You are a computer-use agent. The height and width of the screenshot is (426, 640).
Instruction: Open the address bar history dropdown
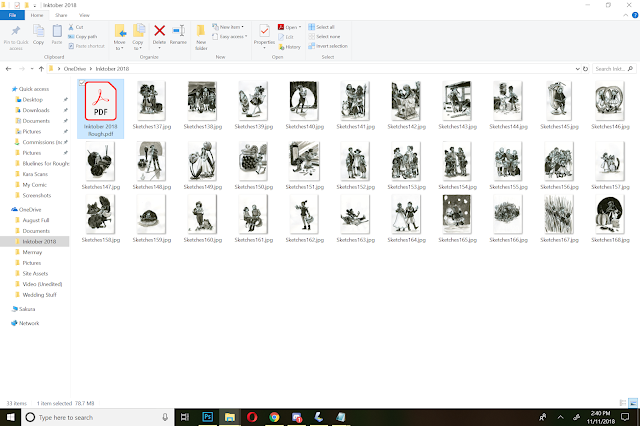pos(578,69)
